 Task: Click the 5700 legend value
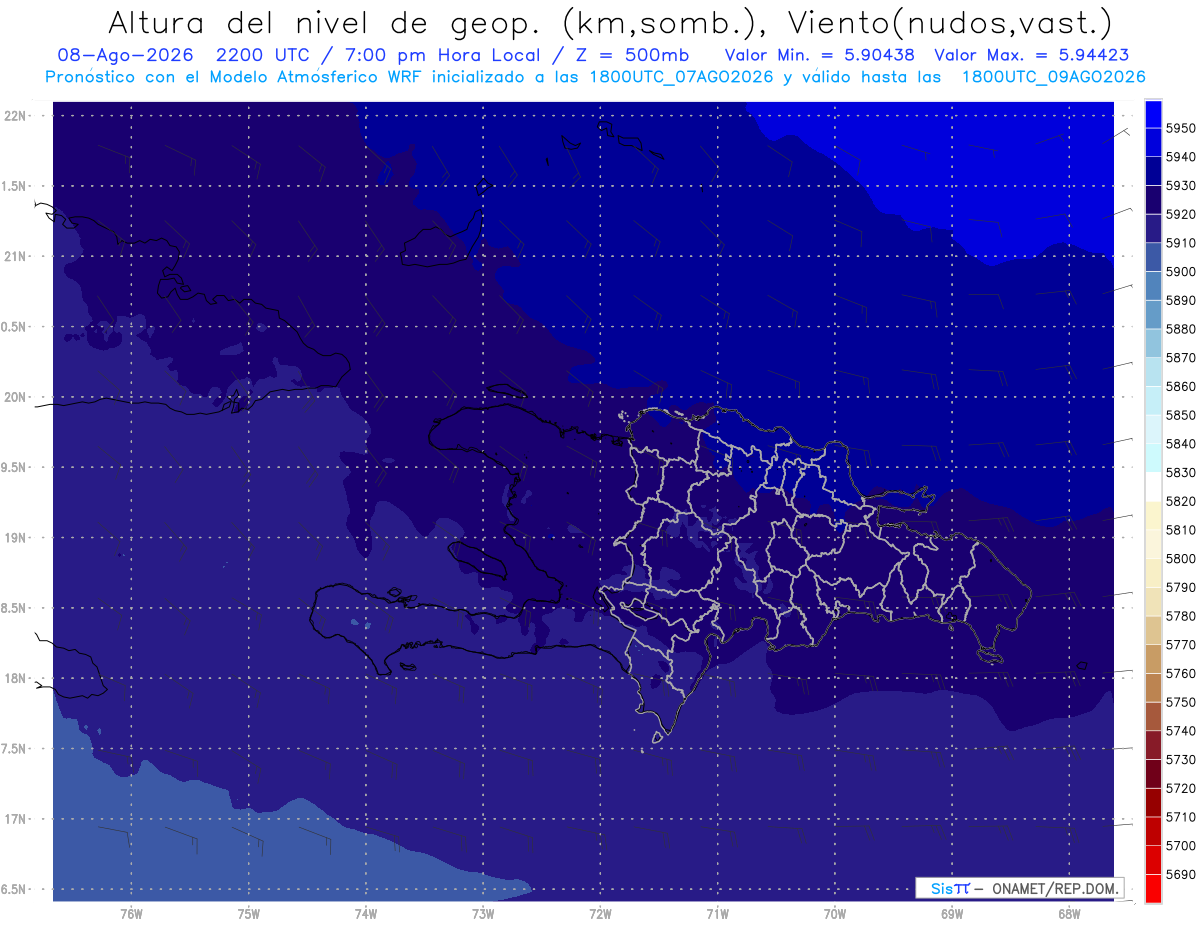point(1180,847)
